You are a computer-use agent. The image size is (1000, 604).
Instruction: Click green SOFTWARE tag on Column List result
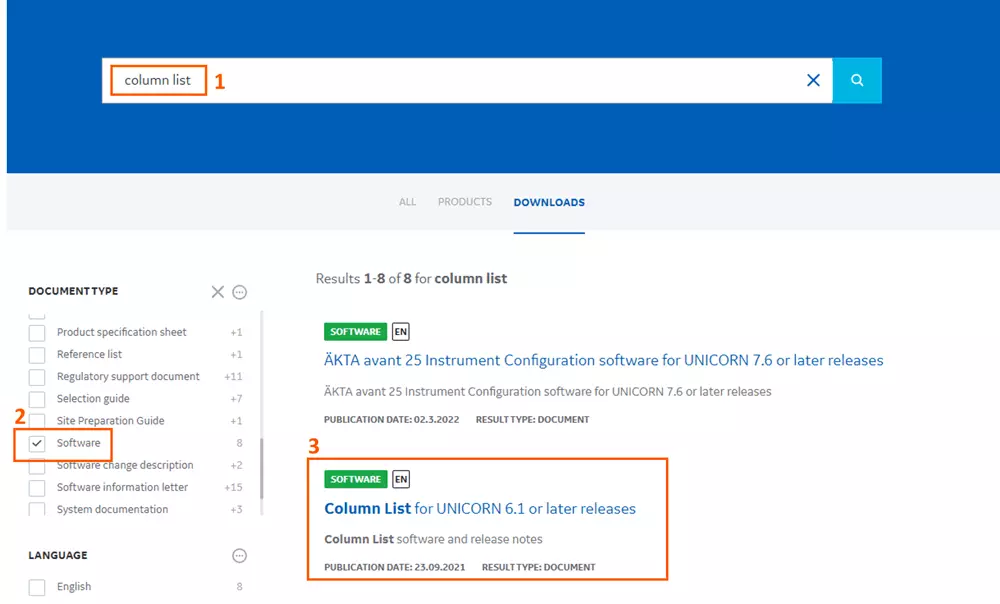[355, 479]
